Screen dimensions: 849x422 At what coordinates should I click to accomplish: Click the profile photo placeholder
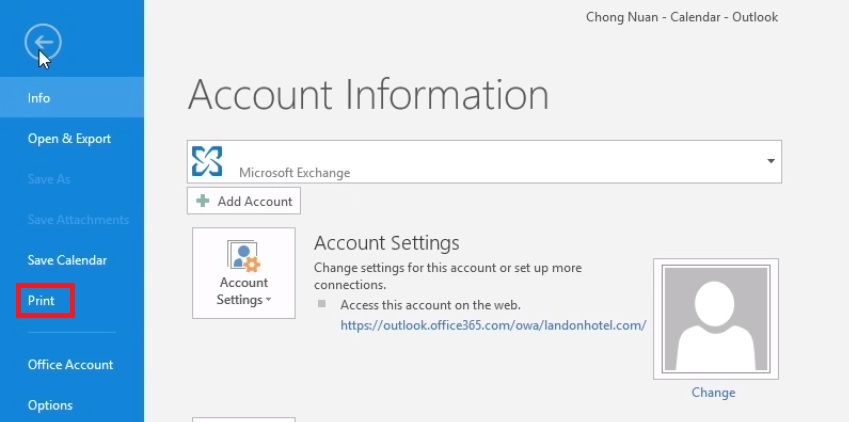coord(714,318)
